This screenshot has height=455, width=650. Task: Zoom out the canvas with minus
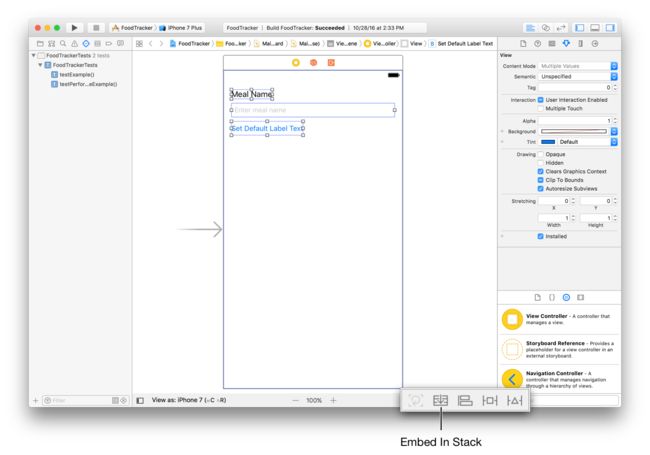pos(296,400)
